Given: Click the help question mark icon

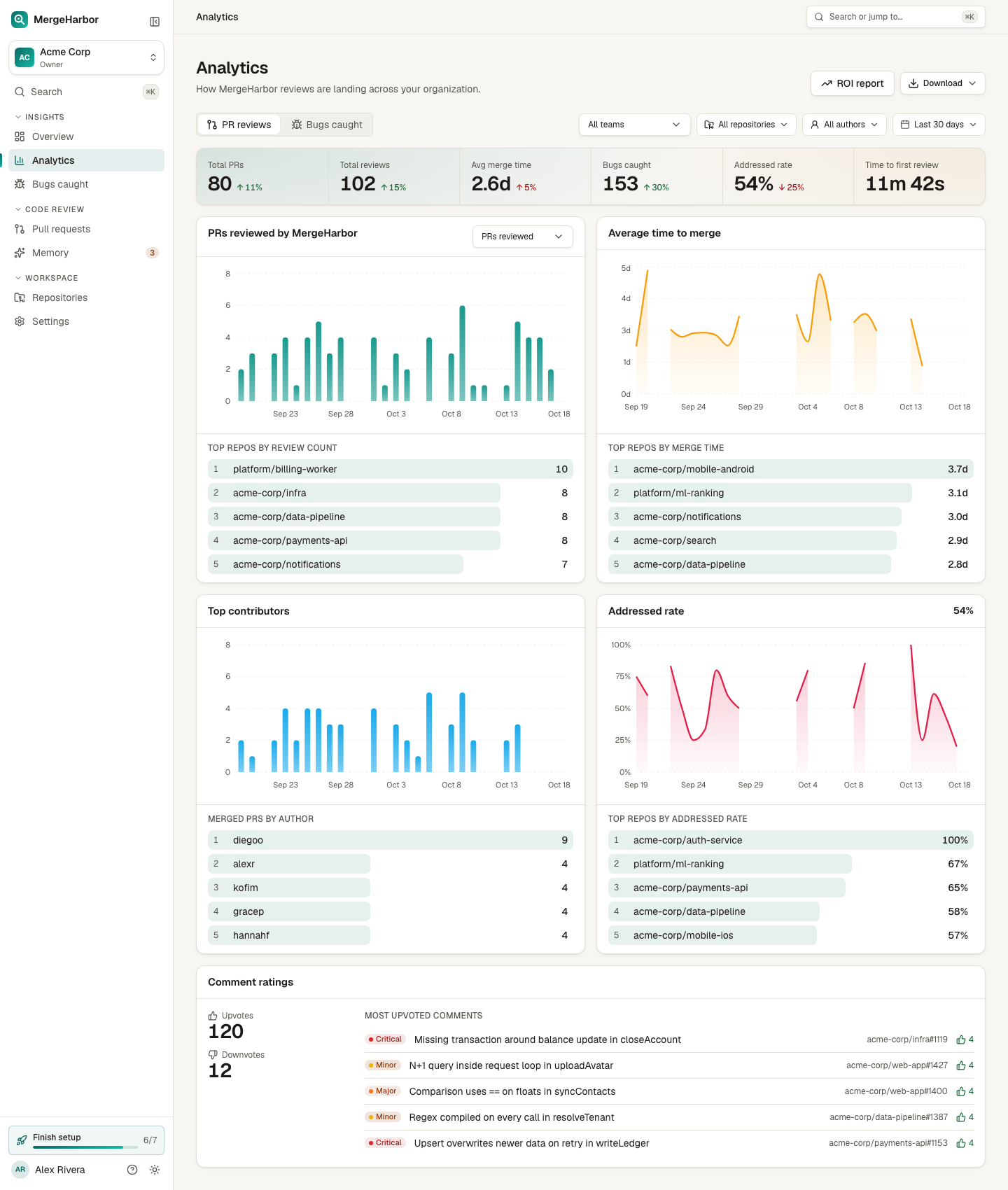Looking at the screenshot, I should (132, 1170).
